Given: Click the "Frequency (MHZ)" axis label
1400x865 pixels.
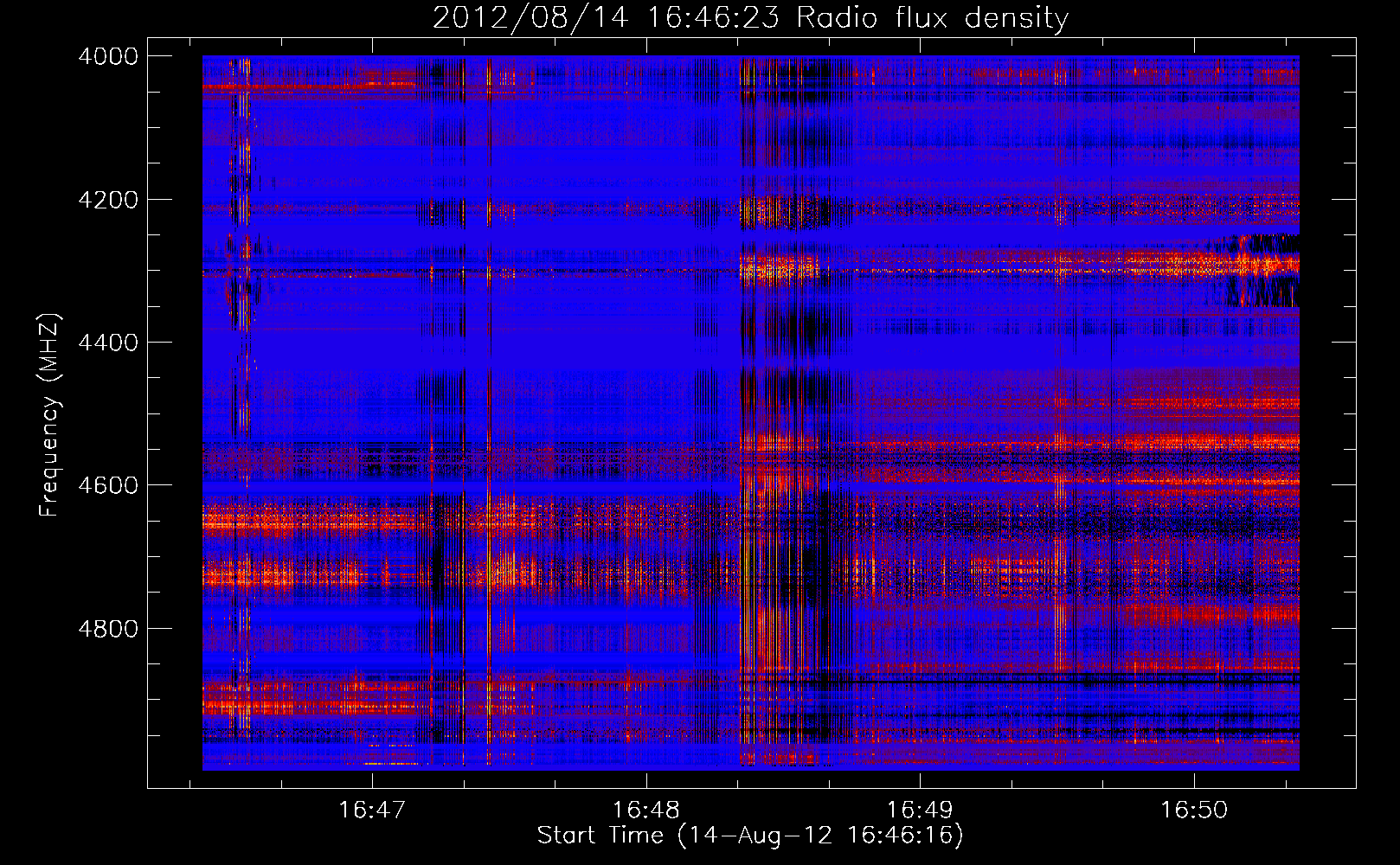Looking at the screenshot, I should click(49, 415).
